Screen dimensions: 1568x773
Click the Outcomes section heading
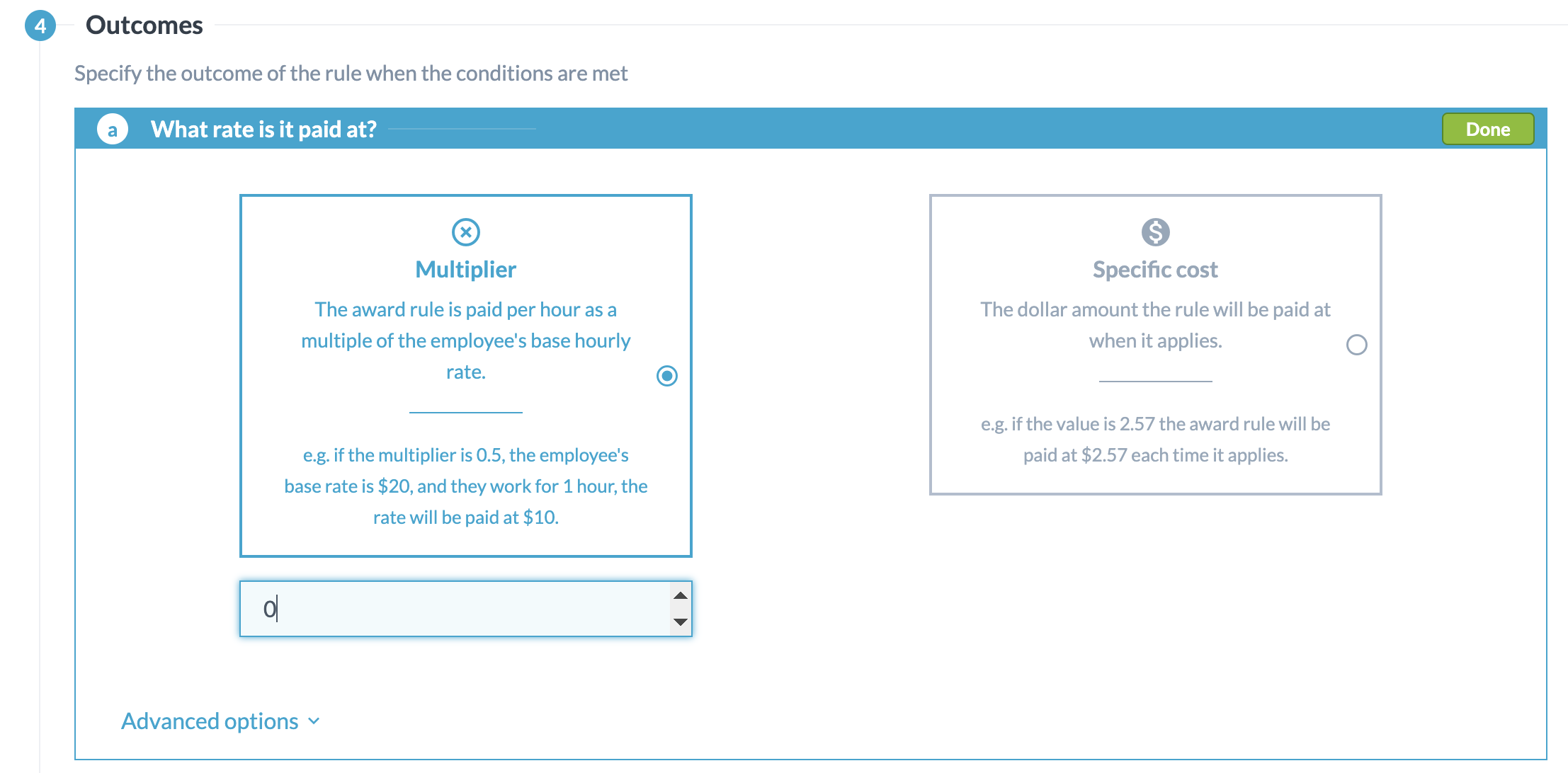pyautogui.click(x=144, y=25)
